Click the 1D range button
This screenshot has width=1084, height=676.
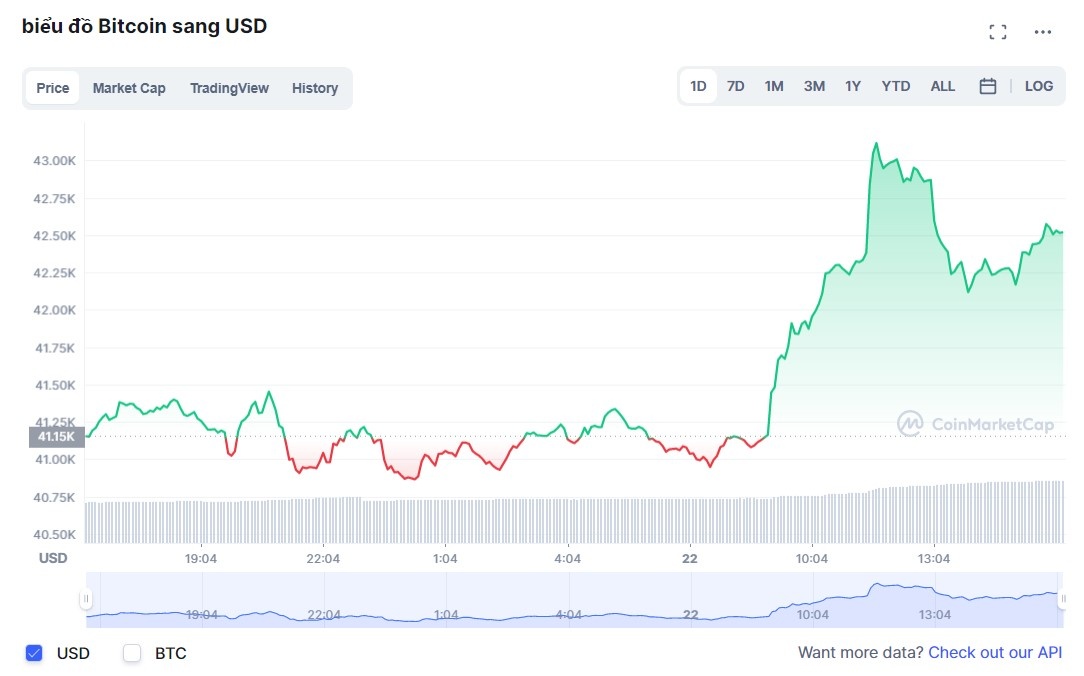click(x=697, y=86)
